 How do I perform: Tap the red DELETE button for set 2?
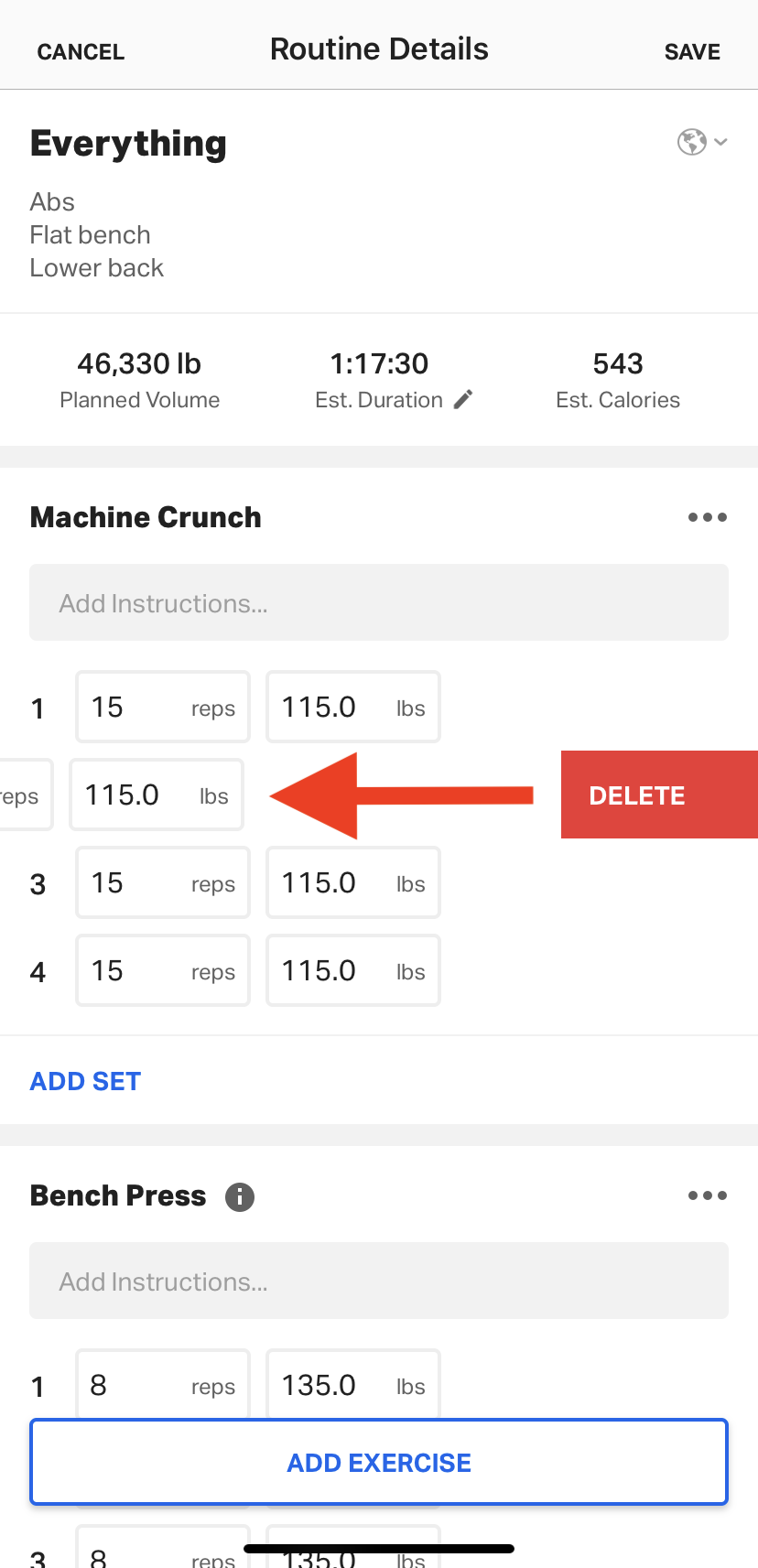pos(659,795)
